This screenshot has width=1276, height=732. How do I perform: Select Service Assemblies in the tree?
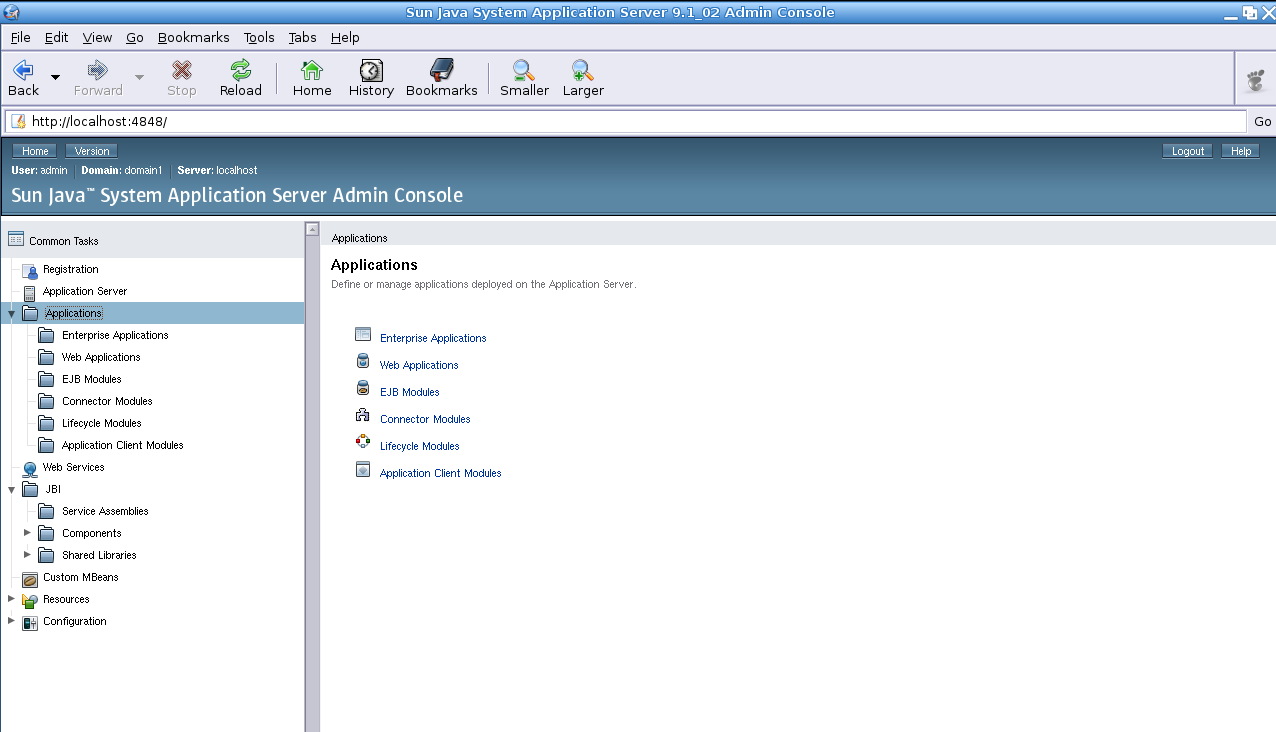click(x=105, y=511)
